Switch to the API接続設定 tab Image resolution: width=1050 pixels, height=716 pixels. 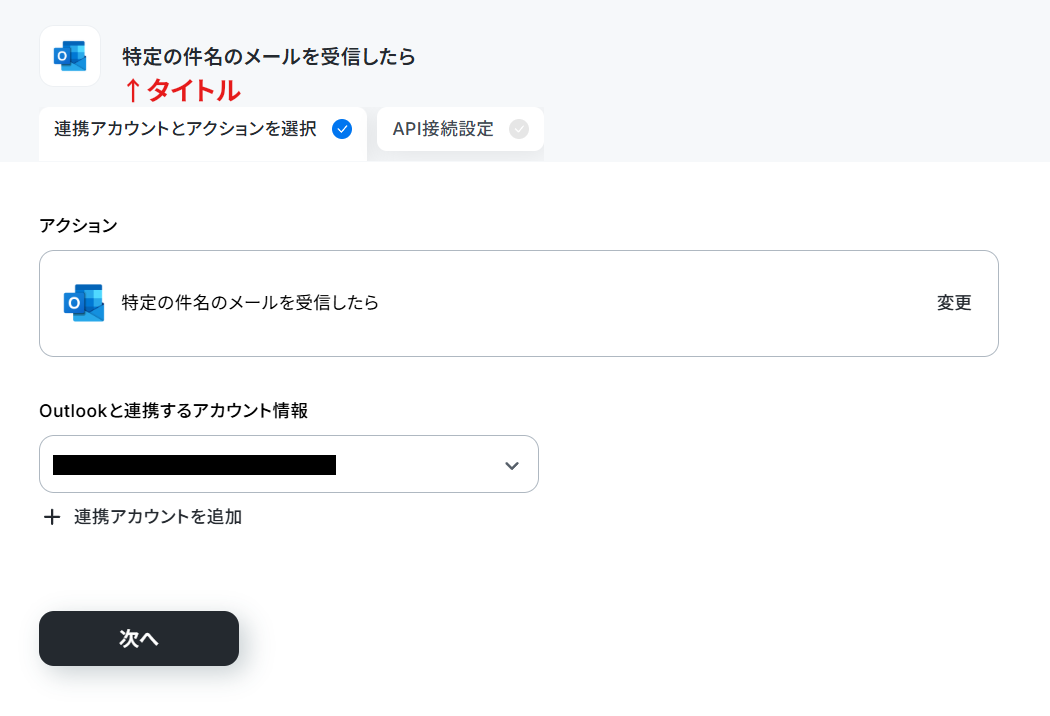coord(460,129)
